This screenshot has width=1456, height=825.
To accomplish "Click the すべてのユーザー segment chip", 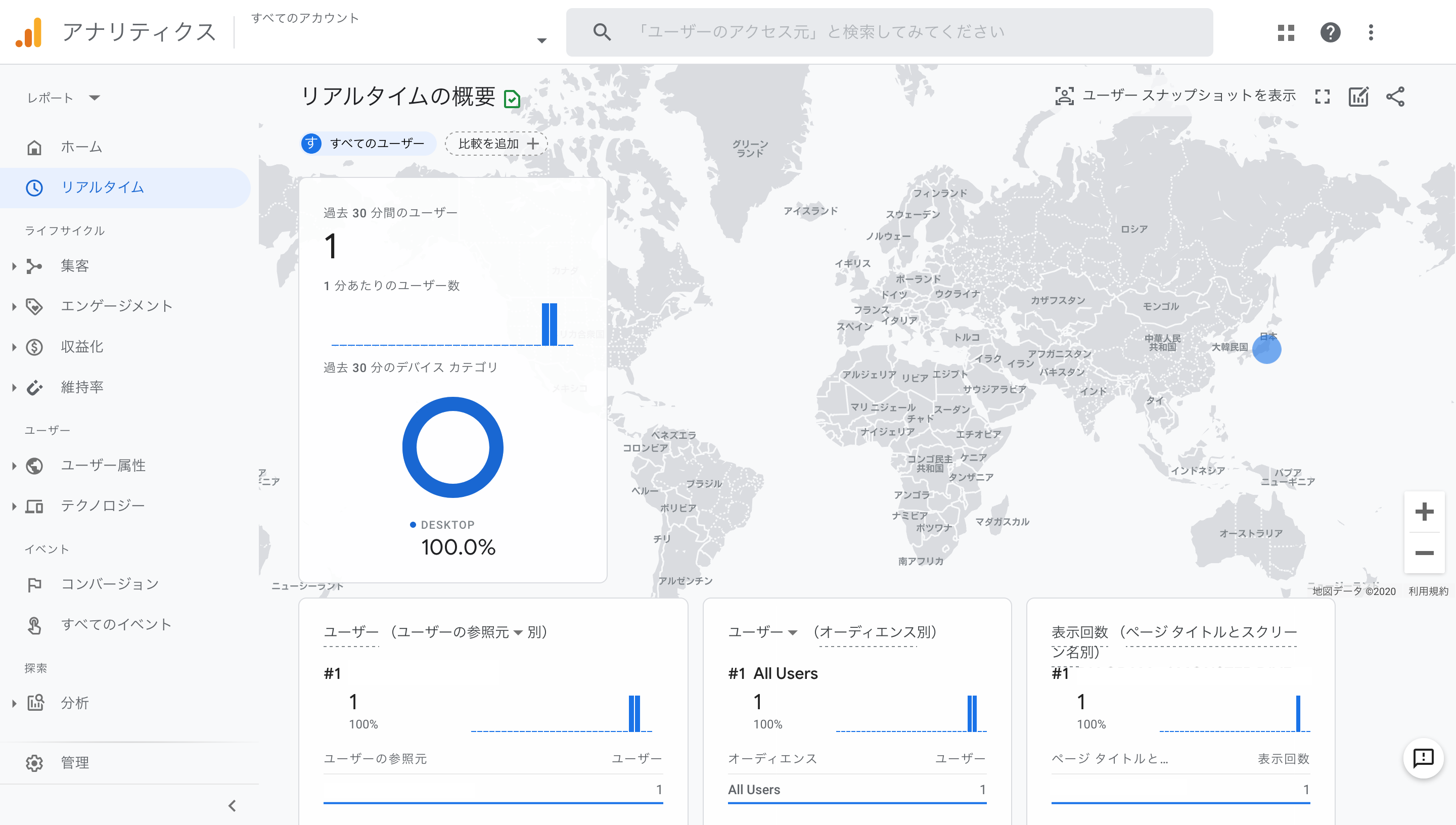I will click(368, 144).
